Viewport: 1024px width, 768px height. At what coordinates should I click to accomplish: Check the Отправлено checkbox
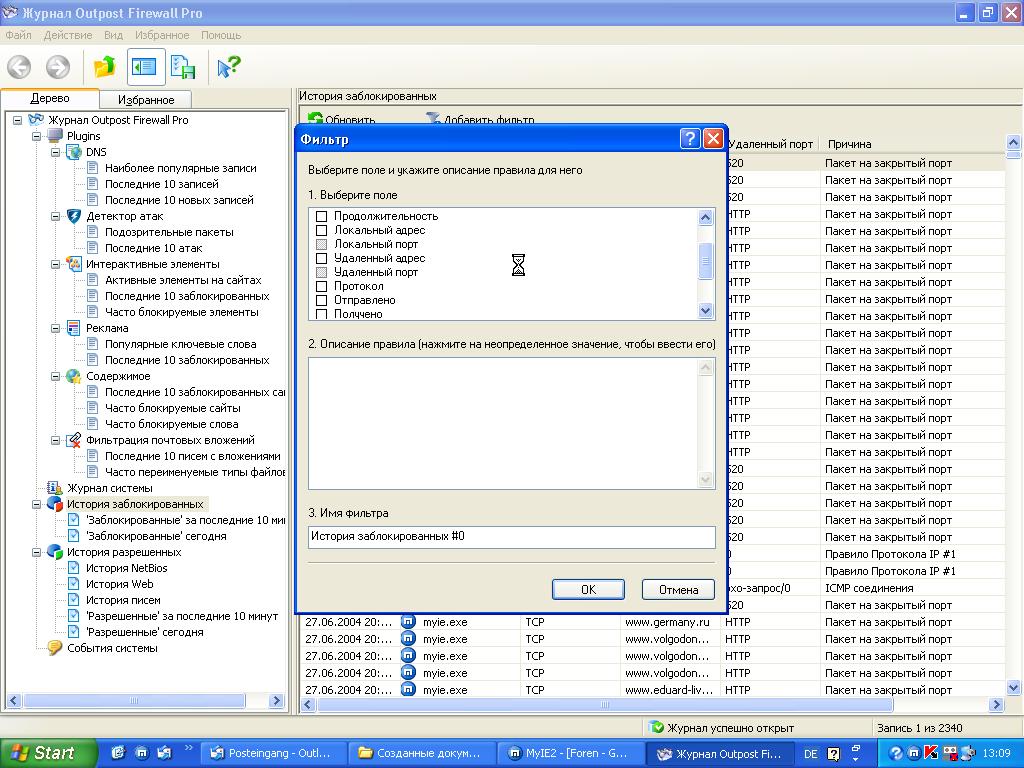point(321,300)
